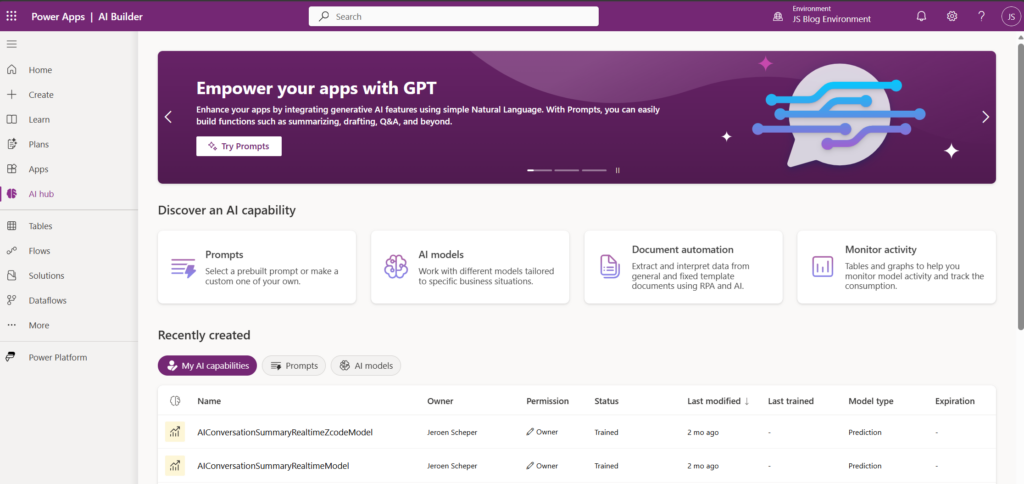Viewport: 1024px width, 484px height.
Task: Go to previous banner slide
Action: (x=168, y=117)
